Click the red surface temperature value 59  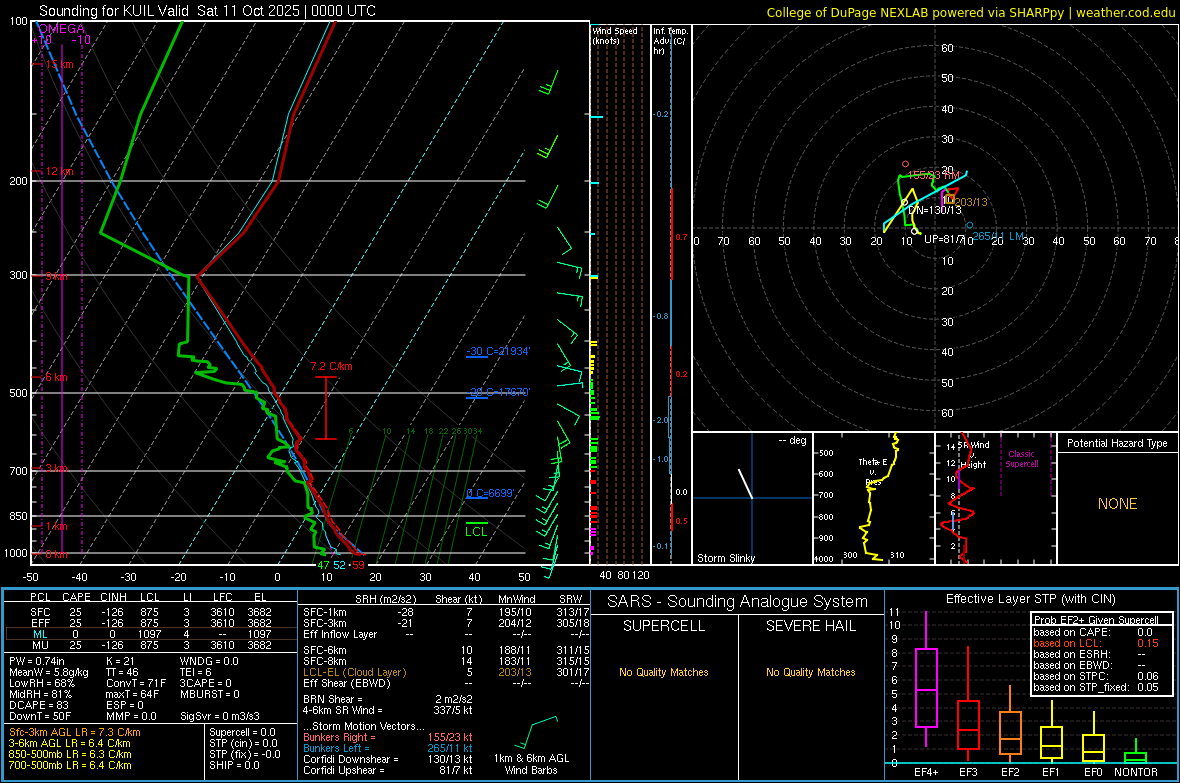point(358,565)
